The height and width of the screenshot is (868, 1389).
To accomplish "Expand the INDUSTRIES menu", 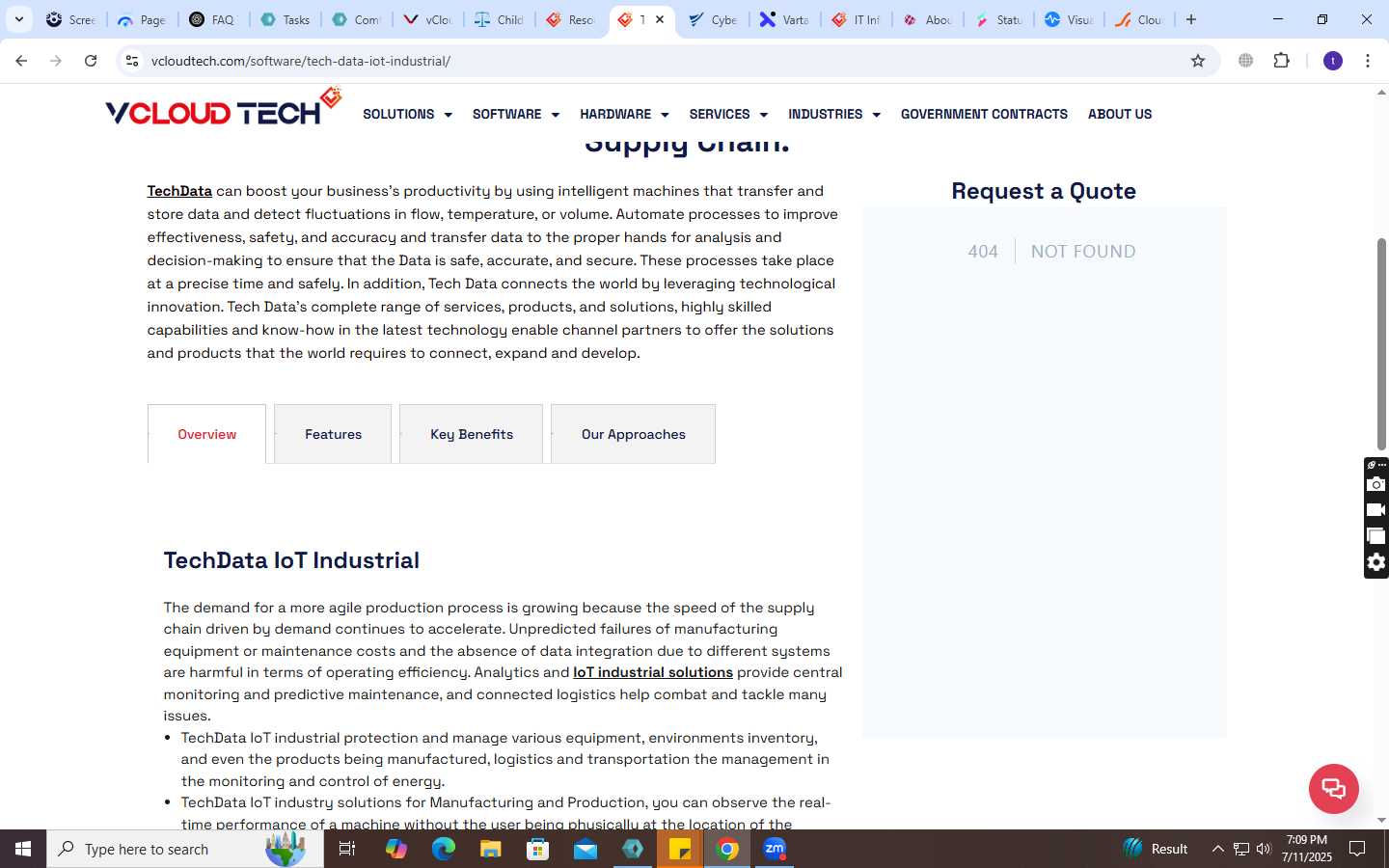I will pyautogui.click(x=834, y=114).
